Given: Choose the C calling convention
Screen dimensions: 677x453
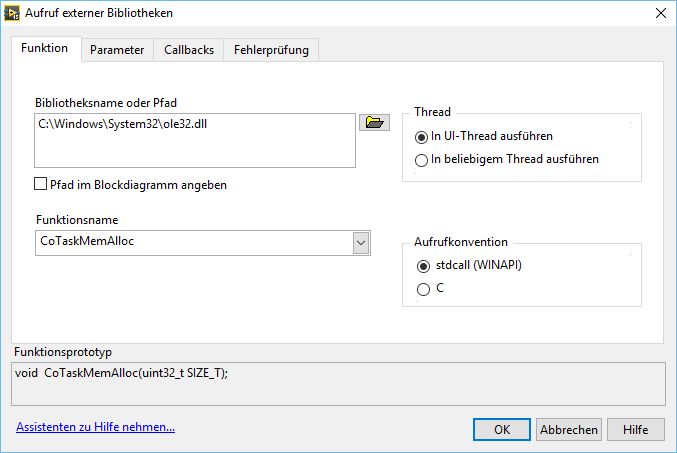Looking at the screenshot, I should [421, 288].
